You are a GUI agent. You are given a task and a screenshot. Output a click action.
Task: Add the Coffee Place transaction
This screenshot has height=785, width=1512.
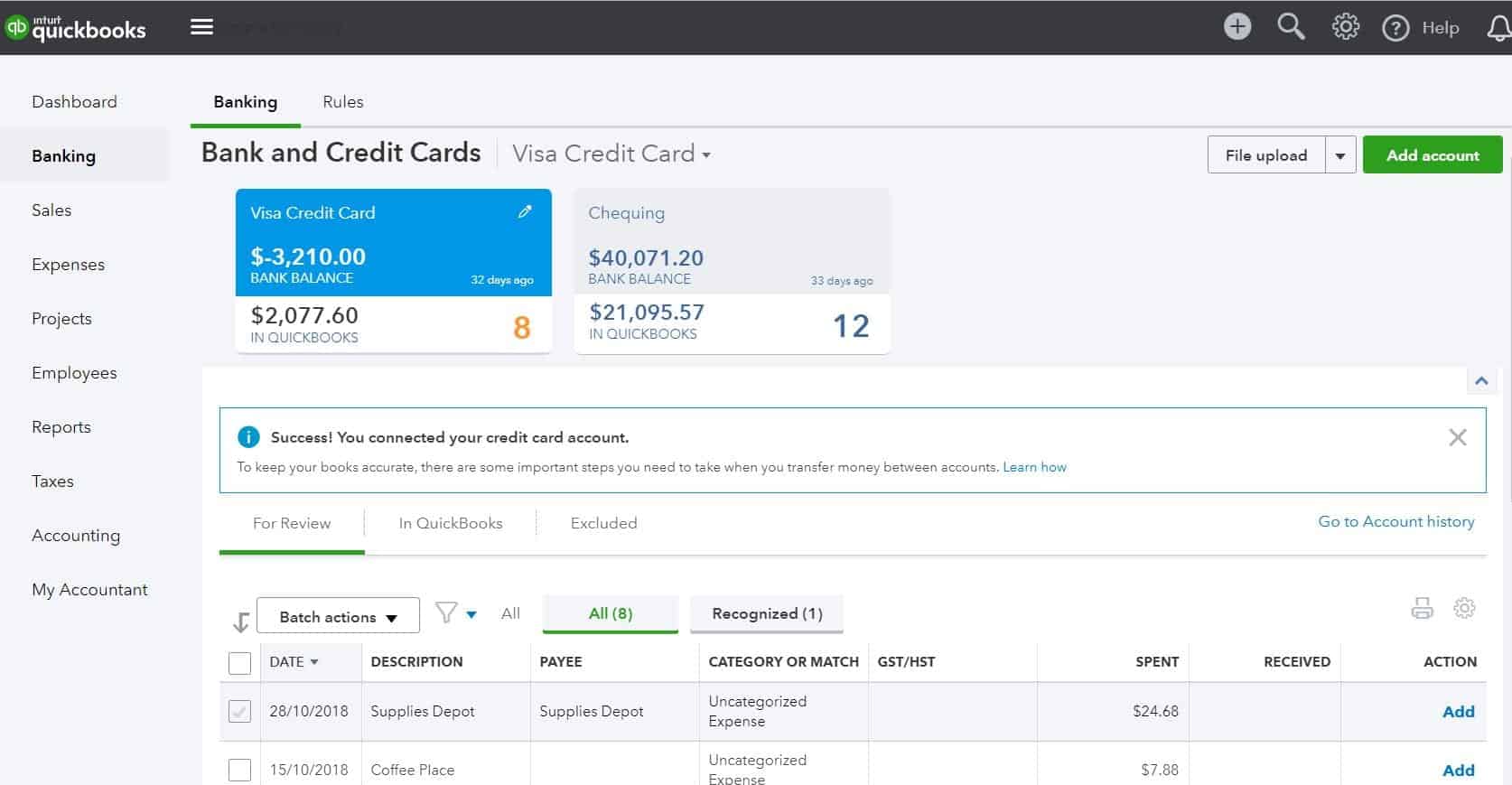1458,770
